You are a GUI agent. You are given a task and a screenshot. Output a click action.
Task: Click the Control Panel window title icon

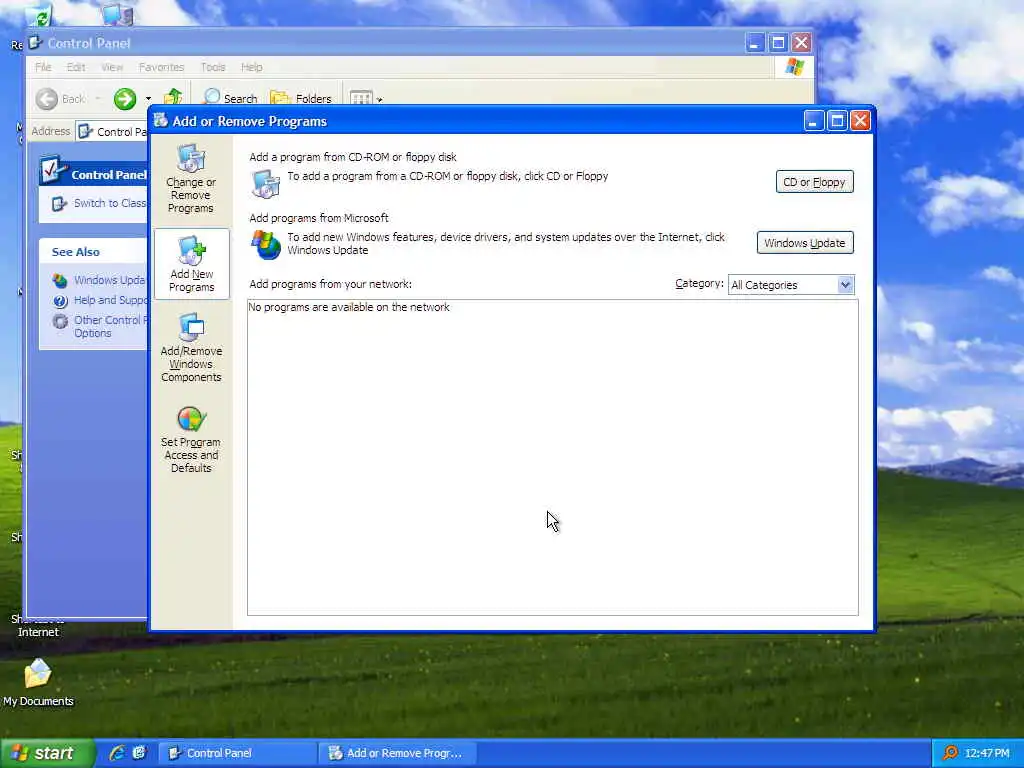pos(36,43)
